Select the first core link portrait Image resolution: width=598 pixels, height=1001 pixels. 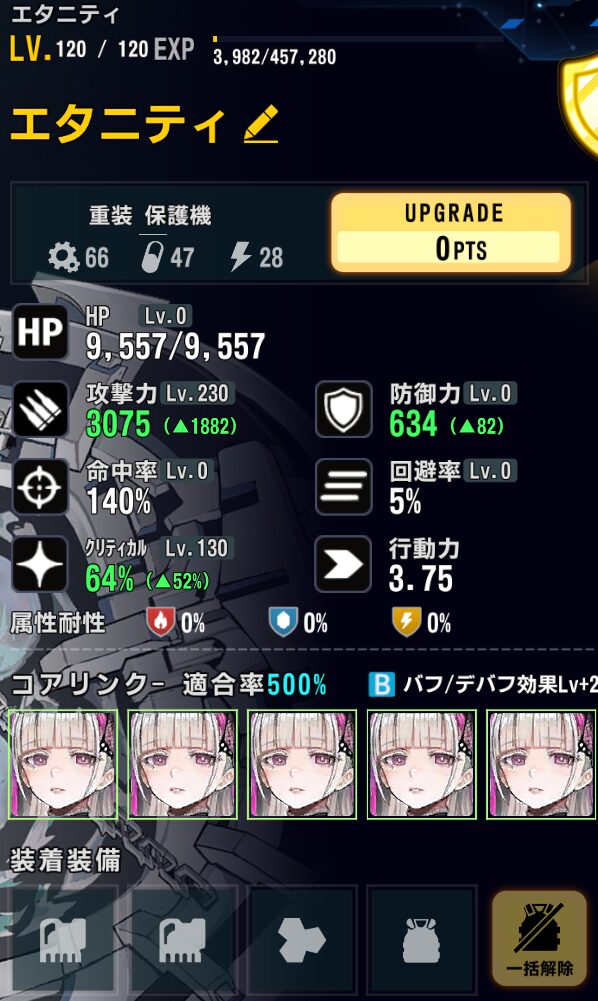point(63,764)
